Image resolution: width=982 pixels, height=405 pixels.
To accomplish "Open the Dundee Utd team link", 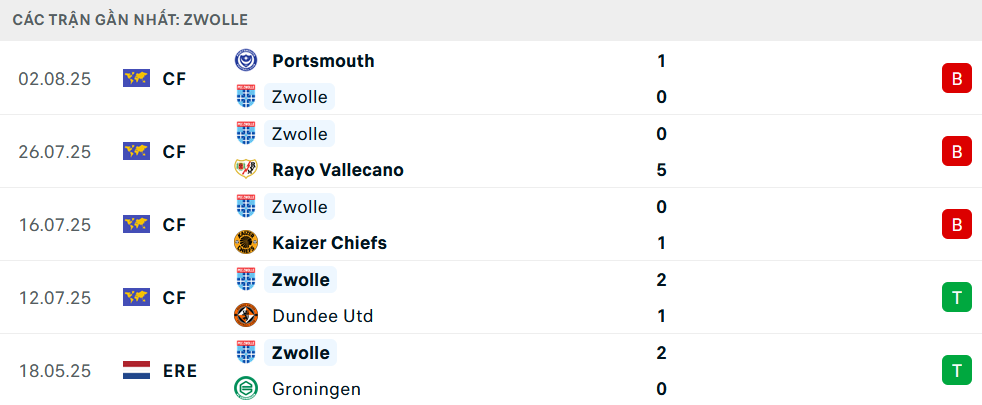I will pyautogui.click(x=322, y=316).
